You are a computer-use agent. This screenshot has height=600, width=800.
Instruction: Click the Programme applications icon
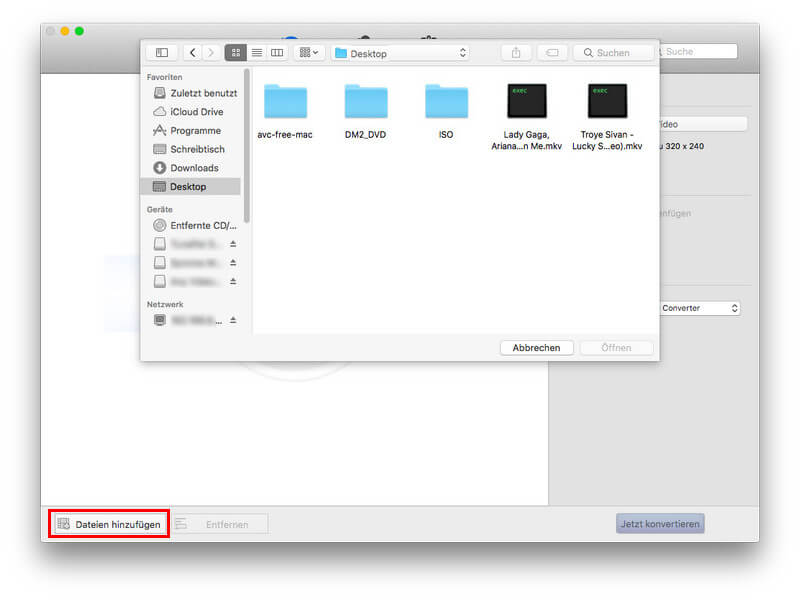[x=160, y=131]
